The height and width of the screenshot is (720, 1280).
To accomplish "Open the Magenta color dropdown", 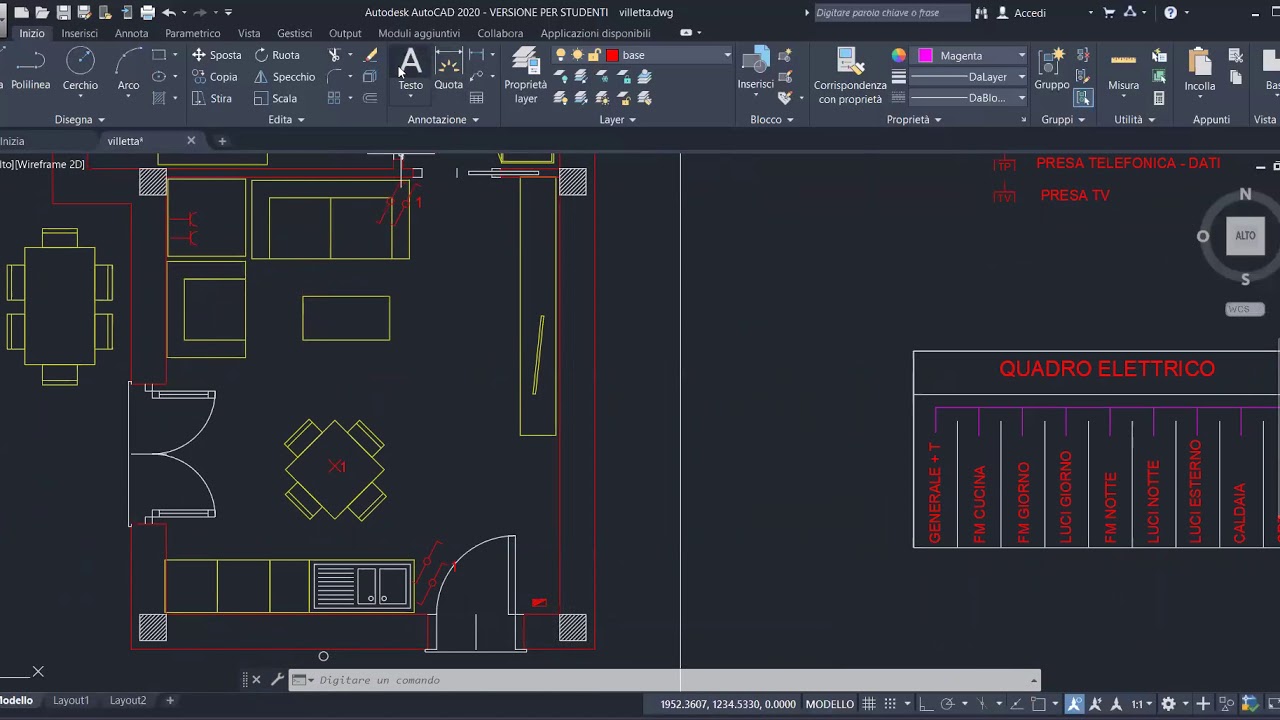I will click(x=1021, y=55).
